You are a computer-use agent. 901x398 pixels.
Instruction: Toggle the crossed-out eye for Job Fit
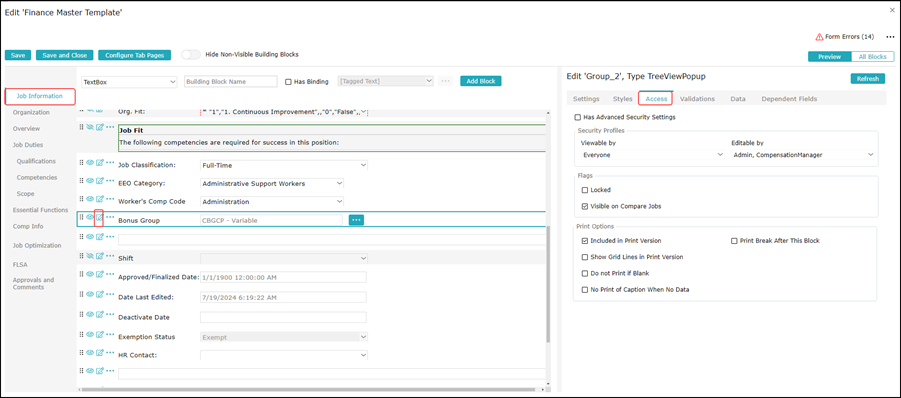point(90,127)
